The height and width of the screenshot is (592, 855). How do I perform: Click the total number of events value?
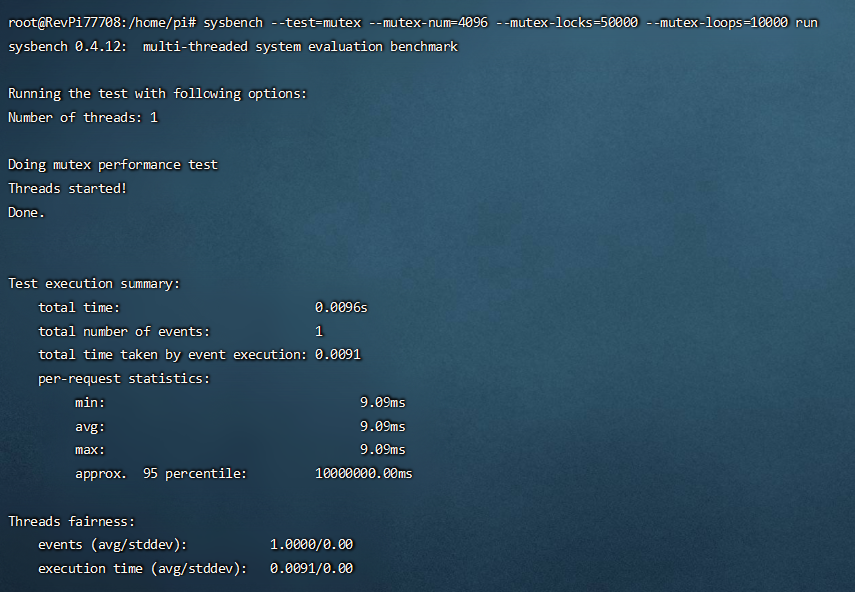(318, 331)
